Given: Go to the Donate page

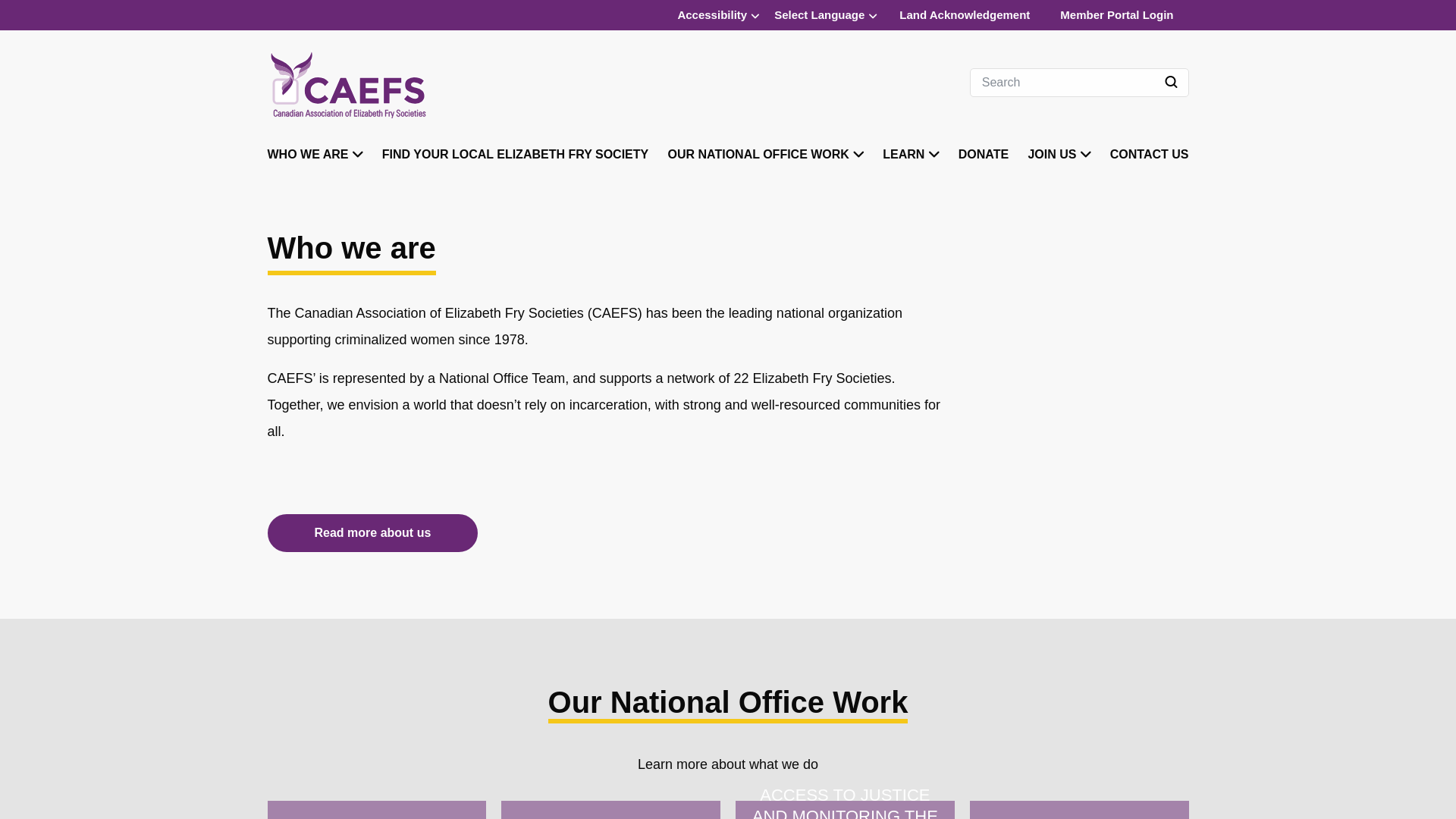Looking at the screenshot, I should [983, 155].
